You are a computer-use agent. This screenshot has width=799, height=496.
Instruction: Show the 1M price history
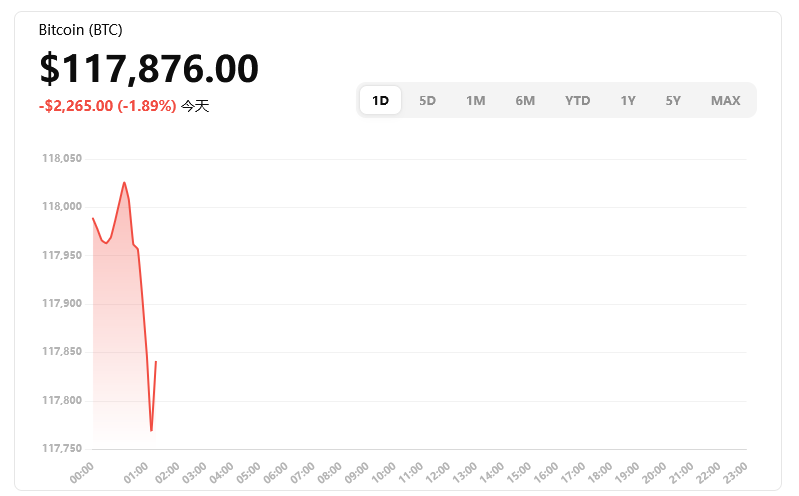475,100
